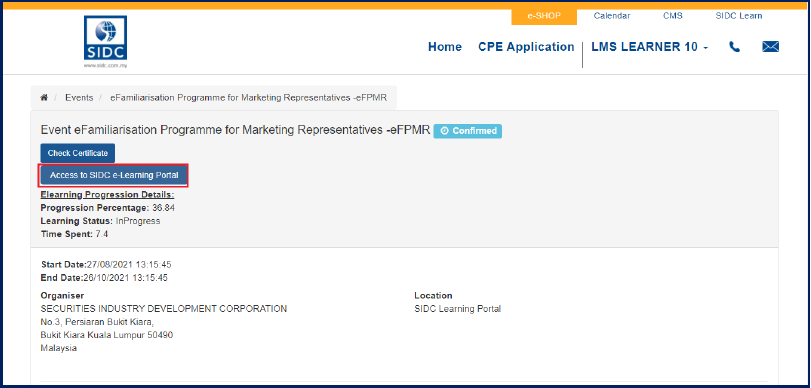Open the envelope mail icon
Viewport: 811px width, 388px height.
click(x=770, y=47)
